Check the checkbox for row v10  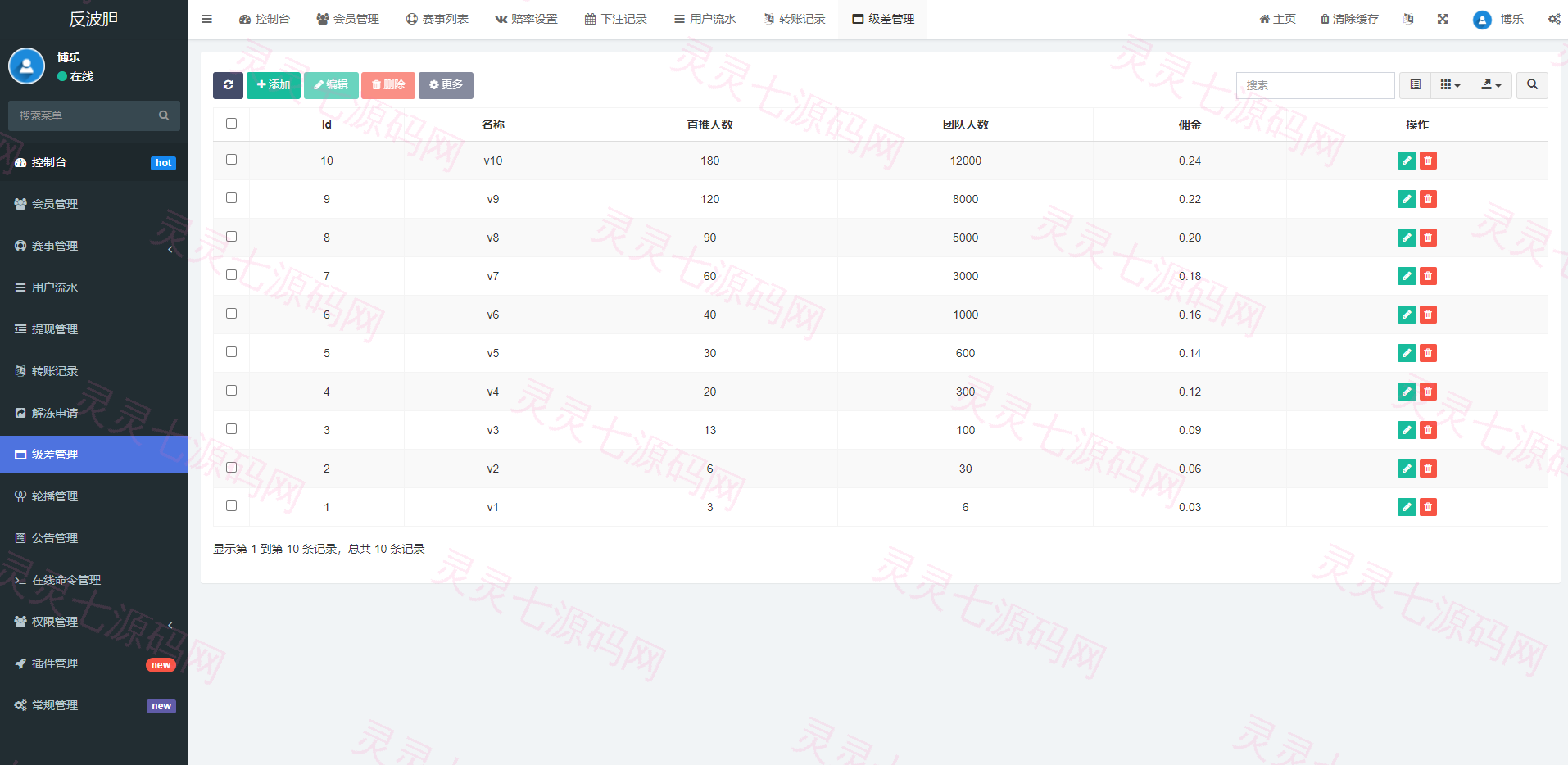(x=231, y=160)
